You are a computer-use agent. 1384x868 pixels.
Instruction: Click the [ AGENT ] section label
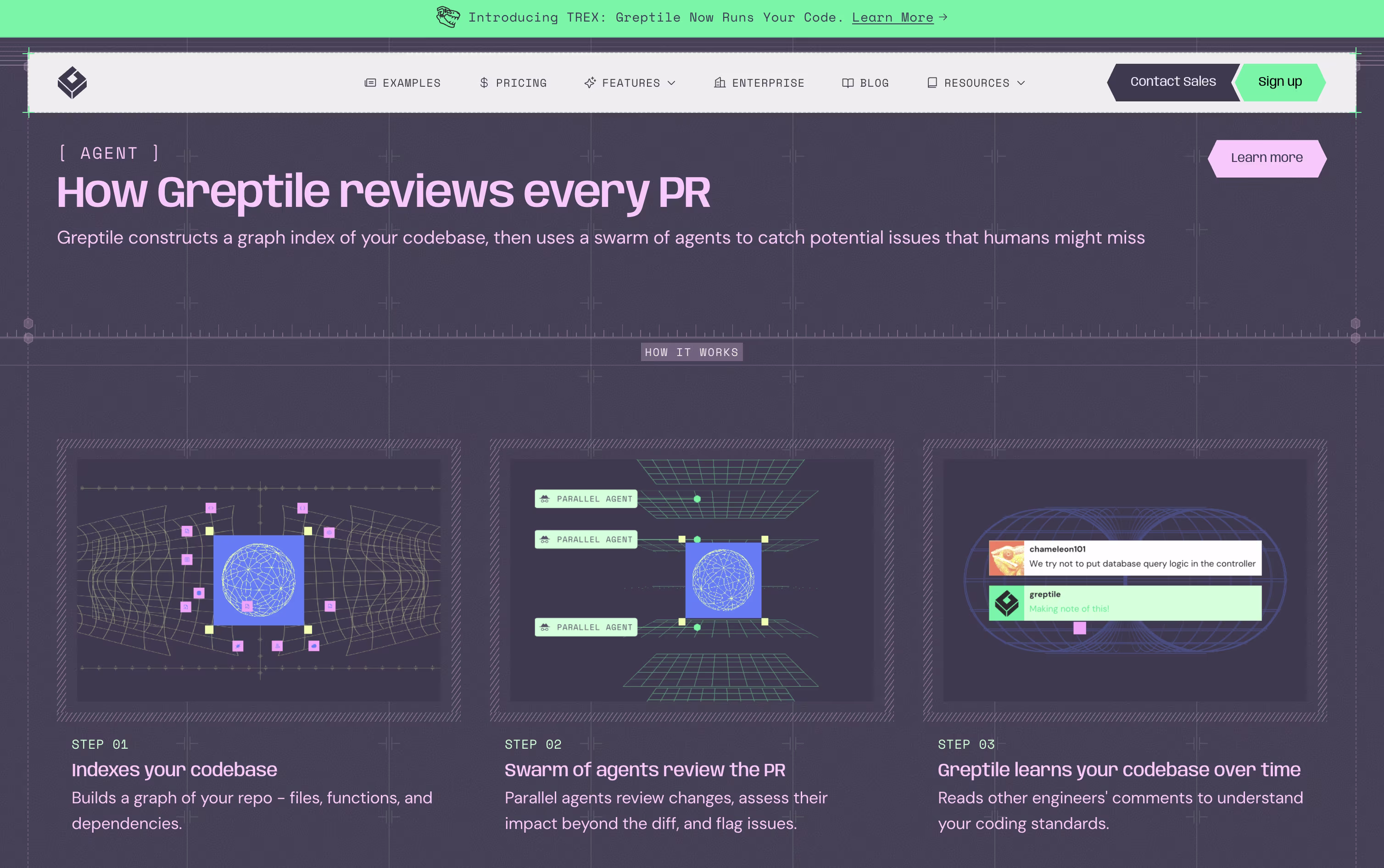tap(109, 153)
